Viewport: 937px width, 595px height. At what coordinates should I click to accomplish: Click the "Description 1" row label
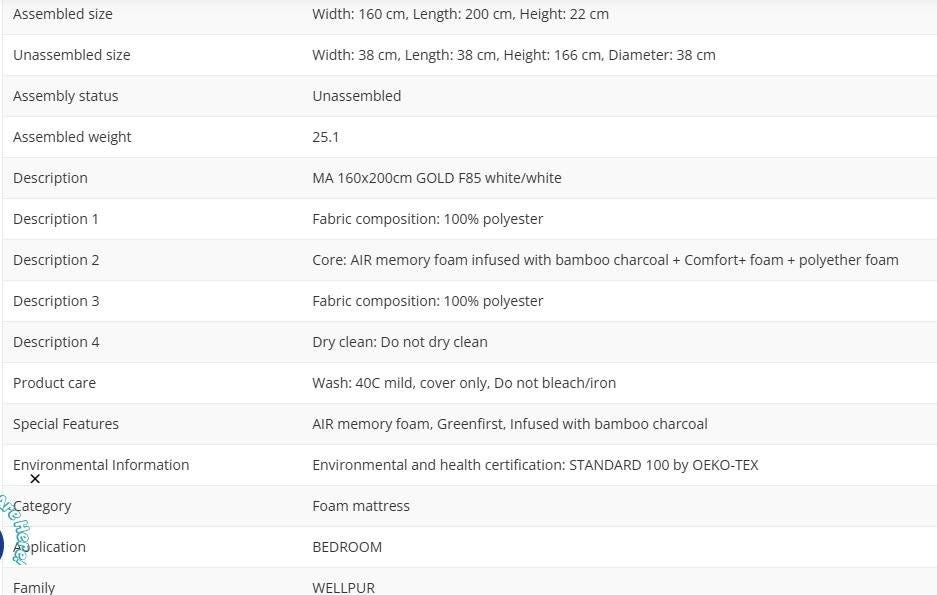(x=56, y=219)
